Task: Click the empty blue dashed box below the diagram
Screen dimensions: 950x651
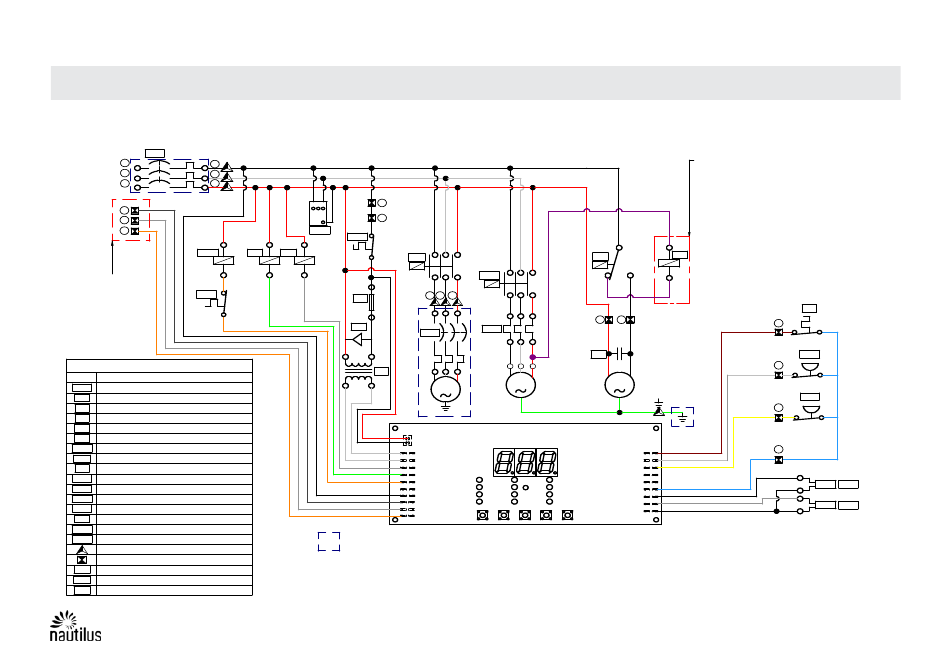Action: click(x=329, y=541)
